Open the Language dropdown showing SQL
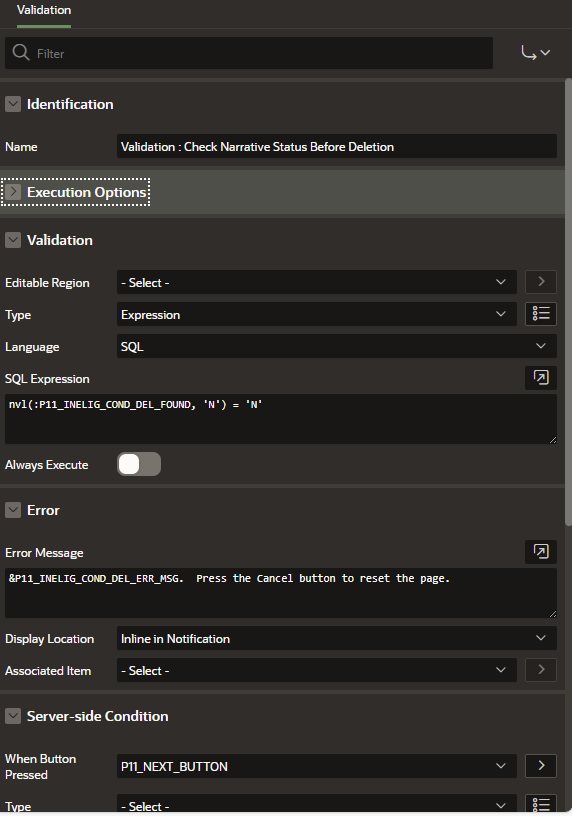 click(x=337, y=346)
